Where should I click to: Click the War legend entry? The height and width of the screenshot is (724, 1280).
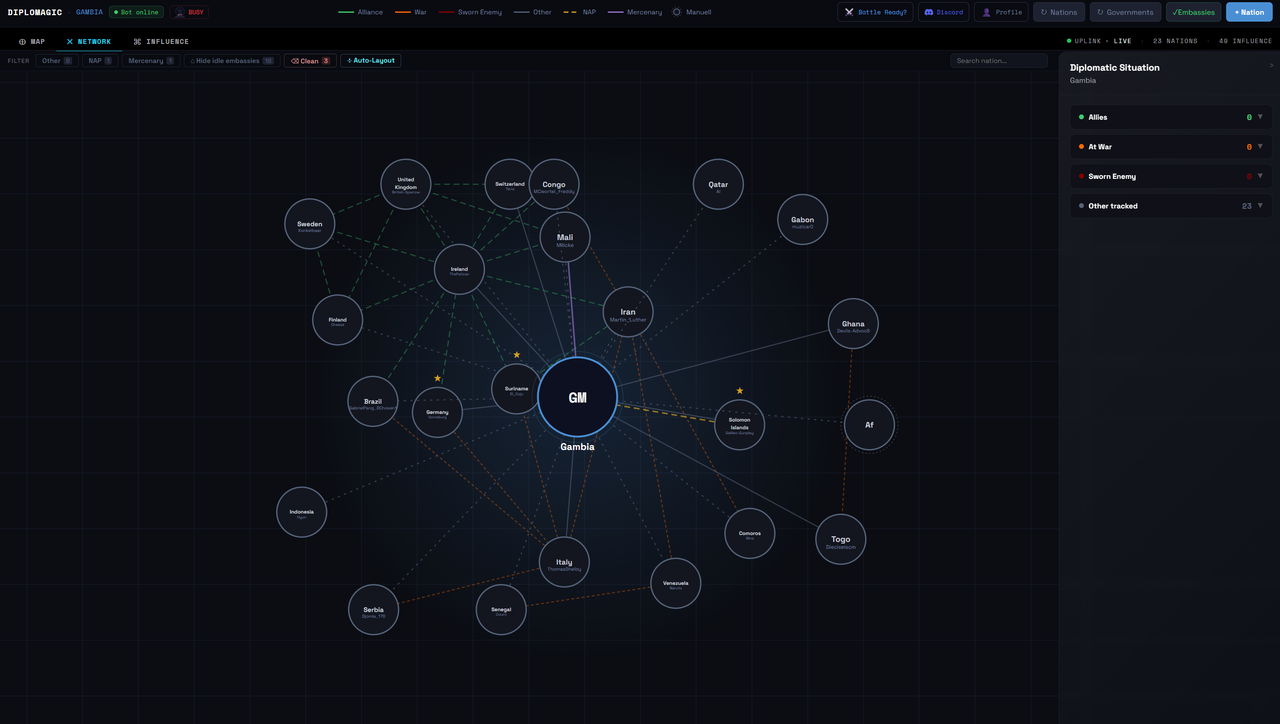pyautogui.click(x=409, y=12)
